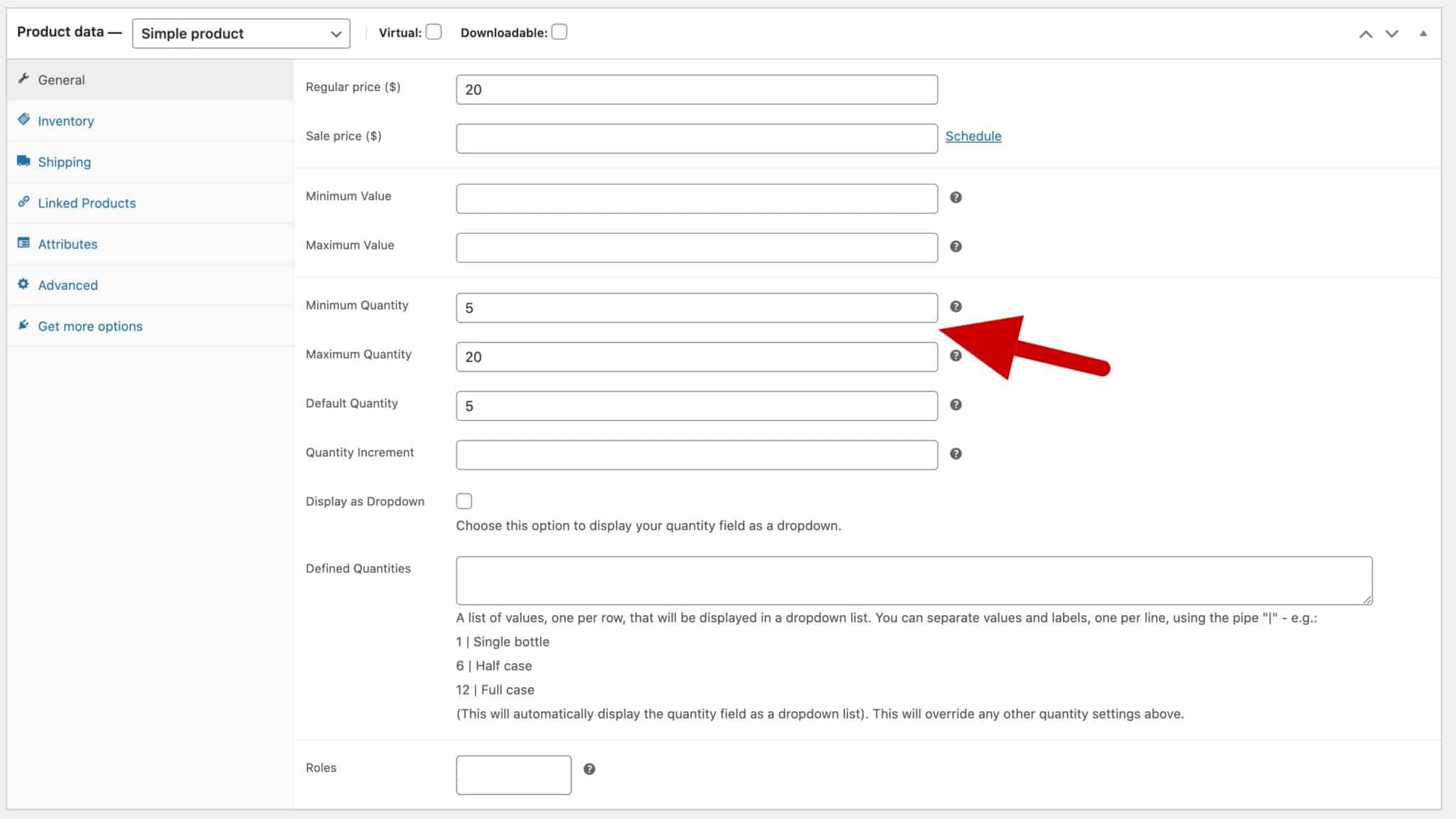Select the Linked Products chain icon
The height and width of the screenshot is (819, 1456).
click(x=25, y=201)
